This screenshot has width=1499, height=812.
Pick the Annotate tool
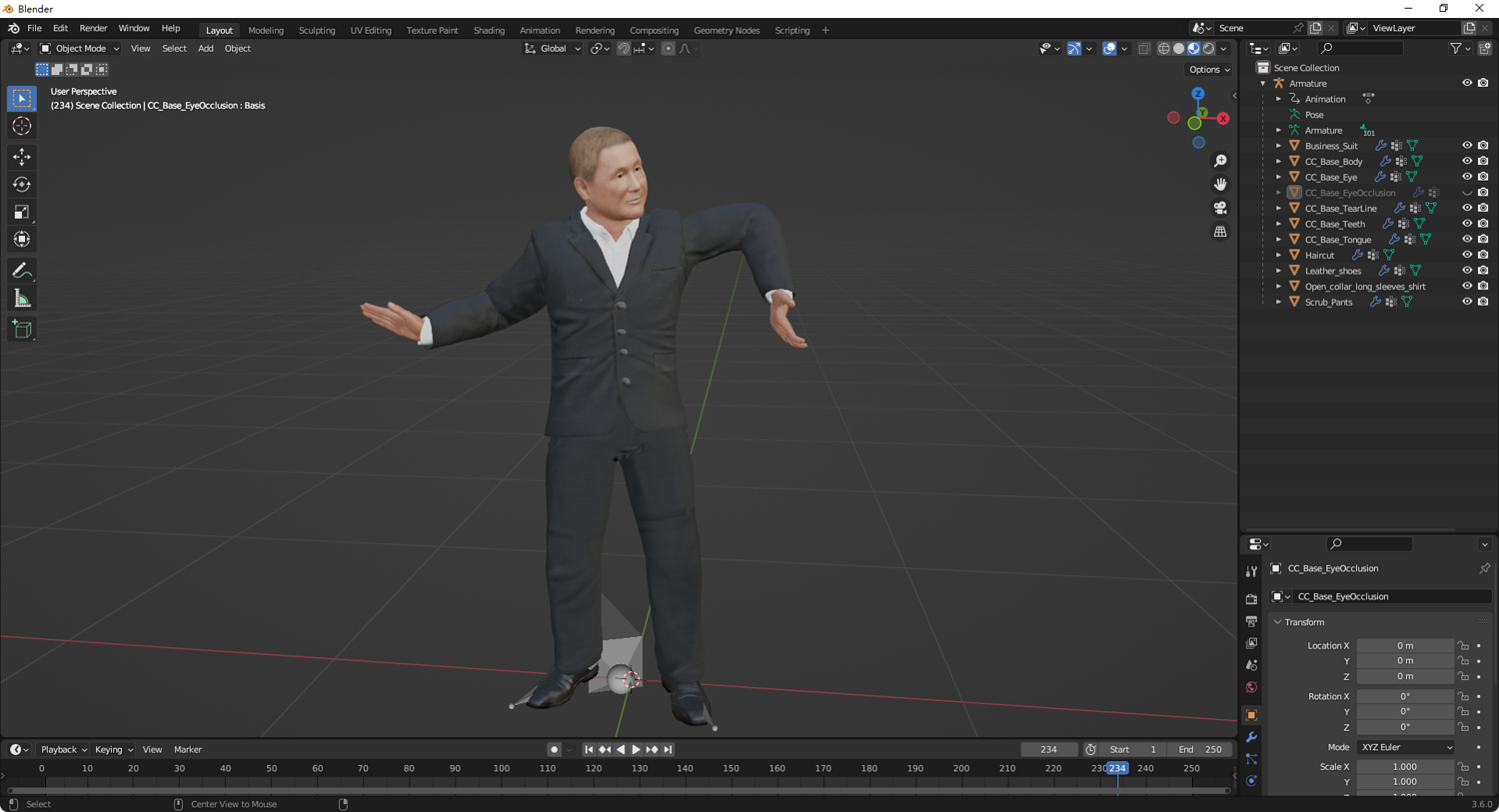coord(22,271)
